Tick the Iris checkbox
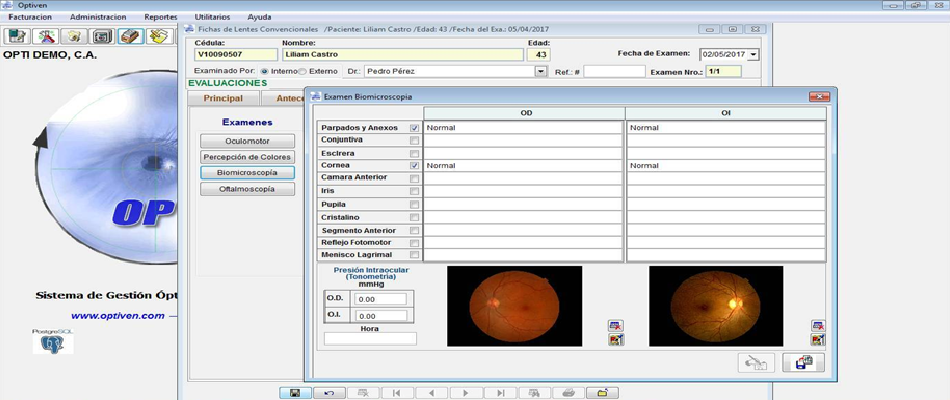The width and height of the screenshot is (950, 400). 415,192
